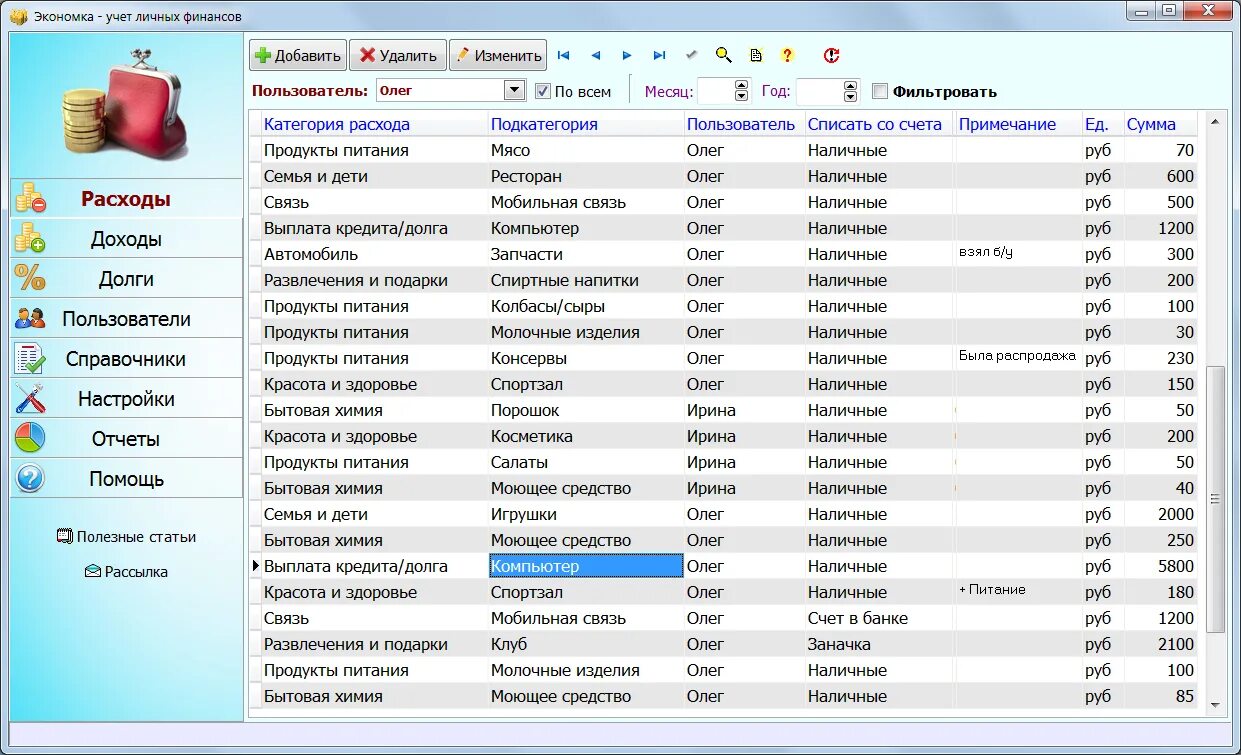This screenshot has width=1241, height=755.
Task: Go to the last record arrow icon
Action: pos(659,56)
